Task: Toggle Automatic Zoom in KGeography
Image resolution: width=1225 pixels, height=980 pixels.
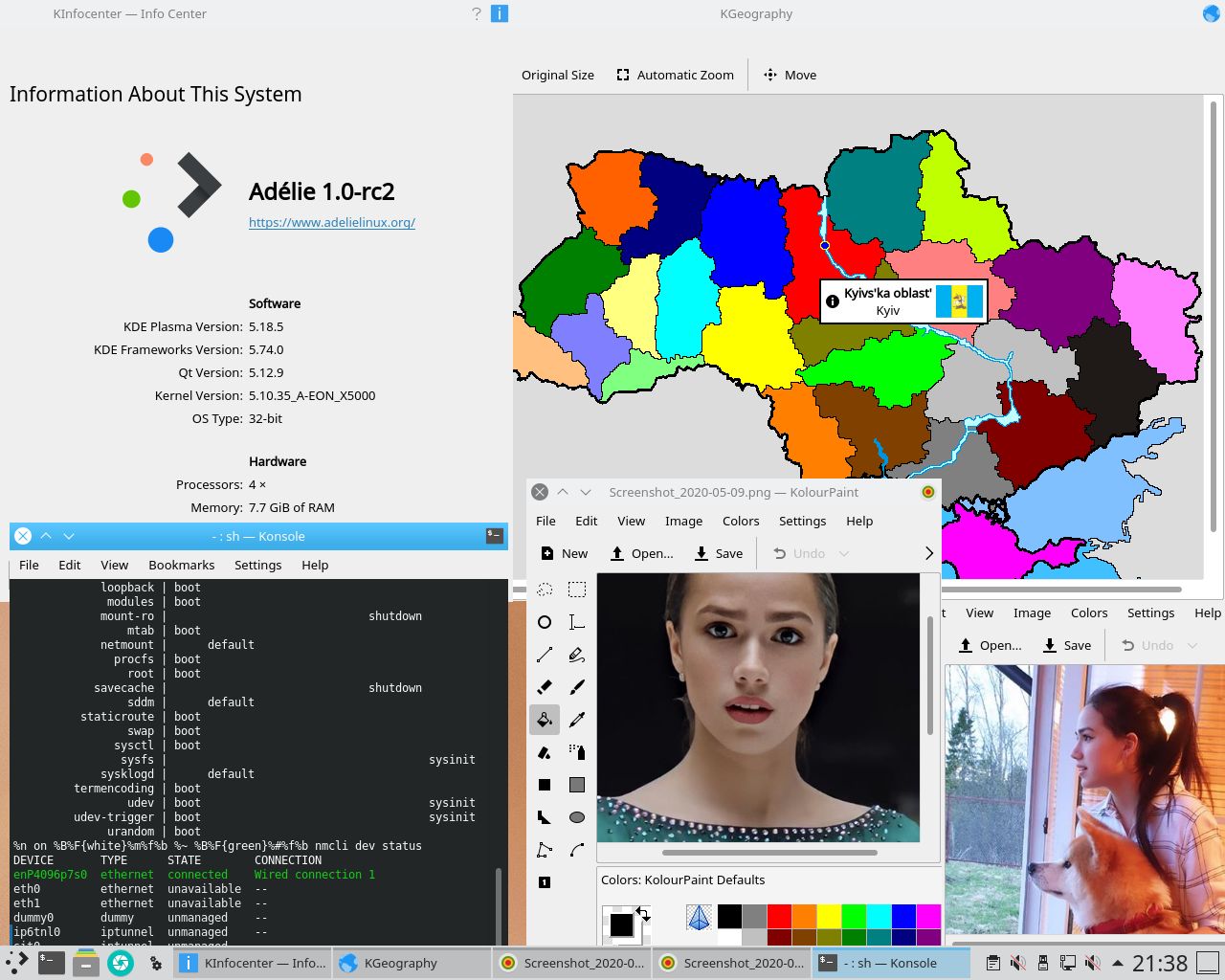Action: click(x=676, y=75)
